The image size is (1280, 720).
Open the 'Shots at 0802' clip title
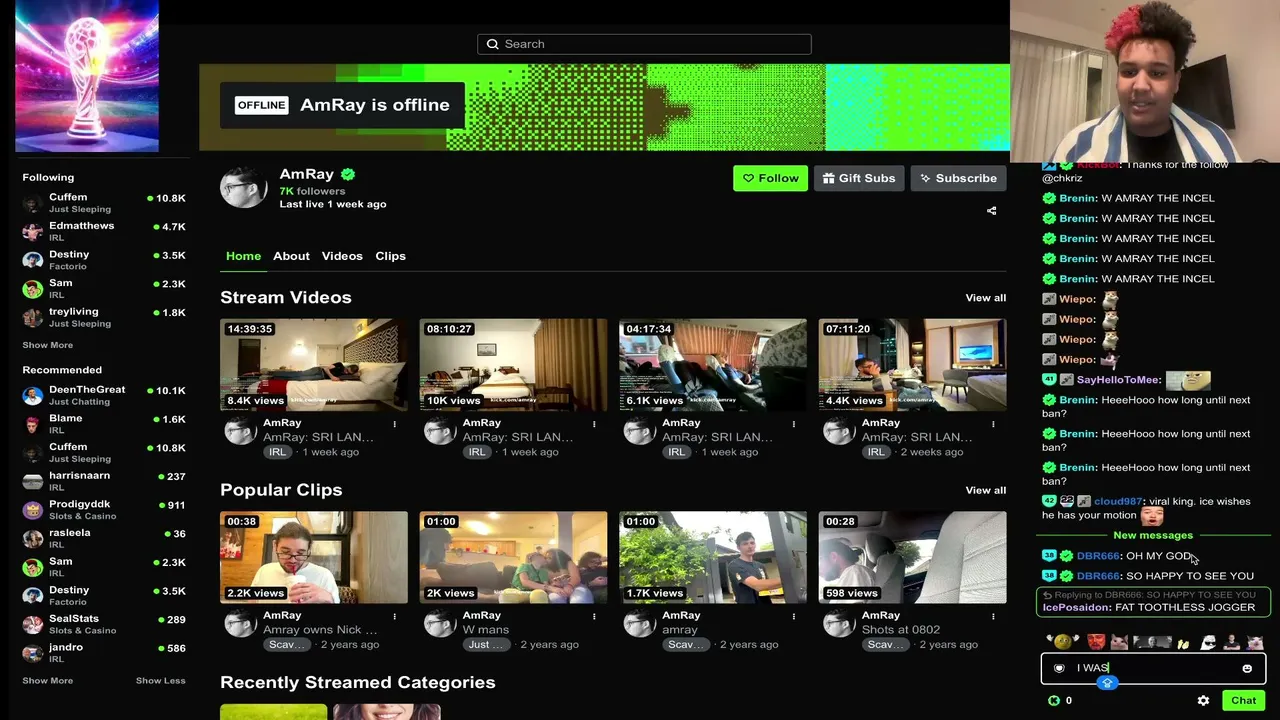click(900, 630)
